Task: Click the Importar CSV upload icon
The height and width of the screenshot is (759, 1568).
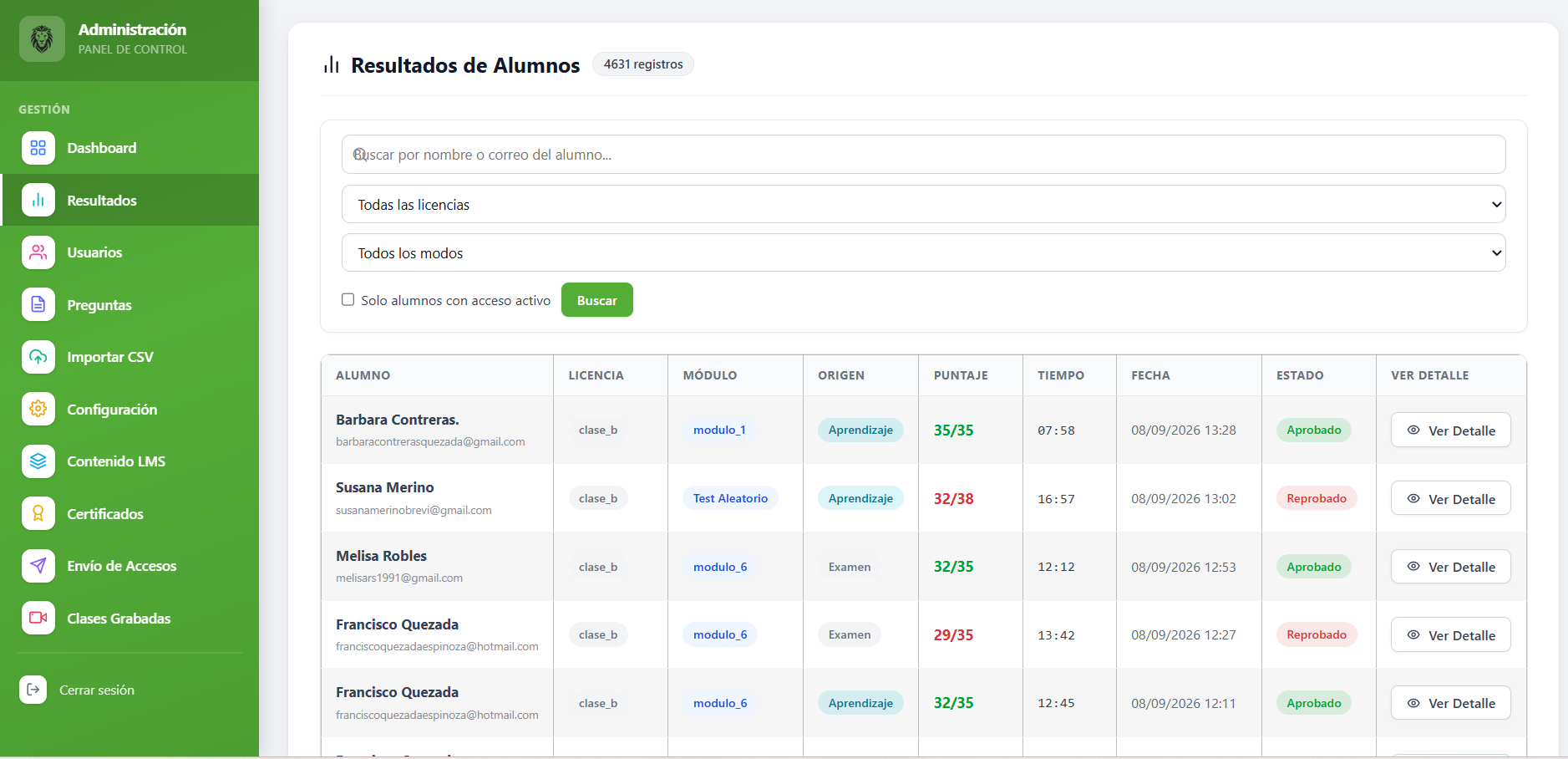Action: [x=38, y=357]
